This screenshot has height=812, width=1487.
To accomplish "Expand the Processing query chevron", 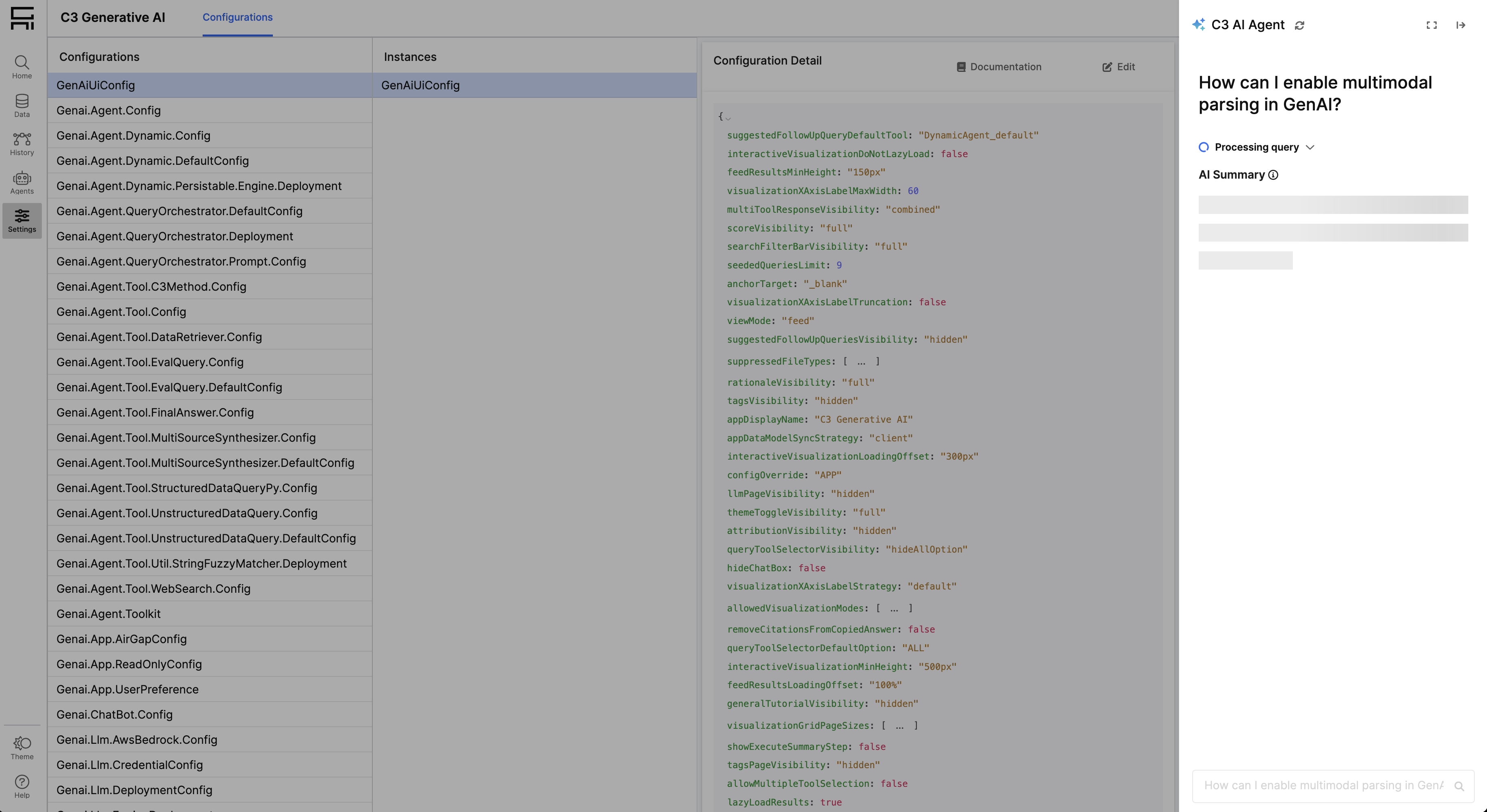I will coord(1310,147).
